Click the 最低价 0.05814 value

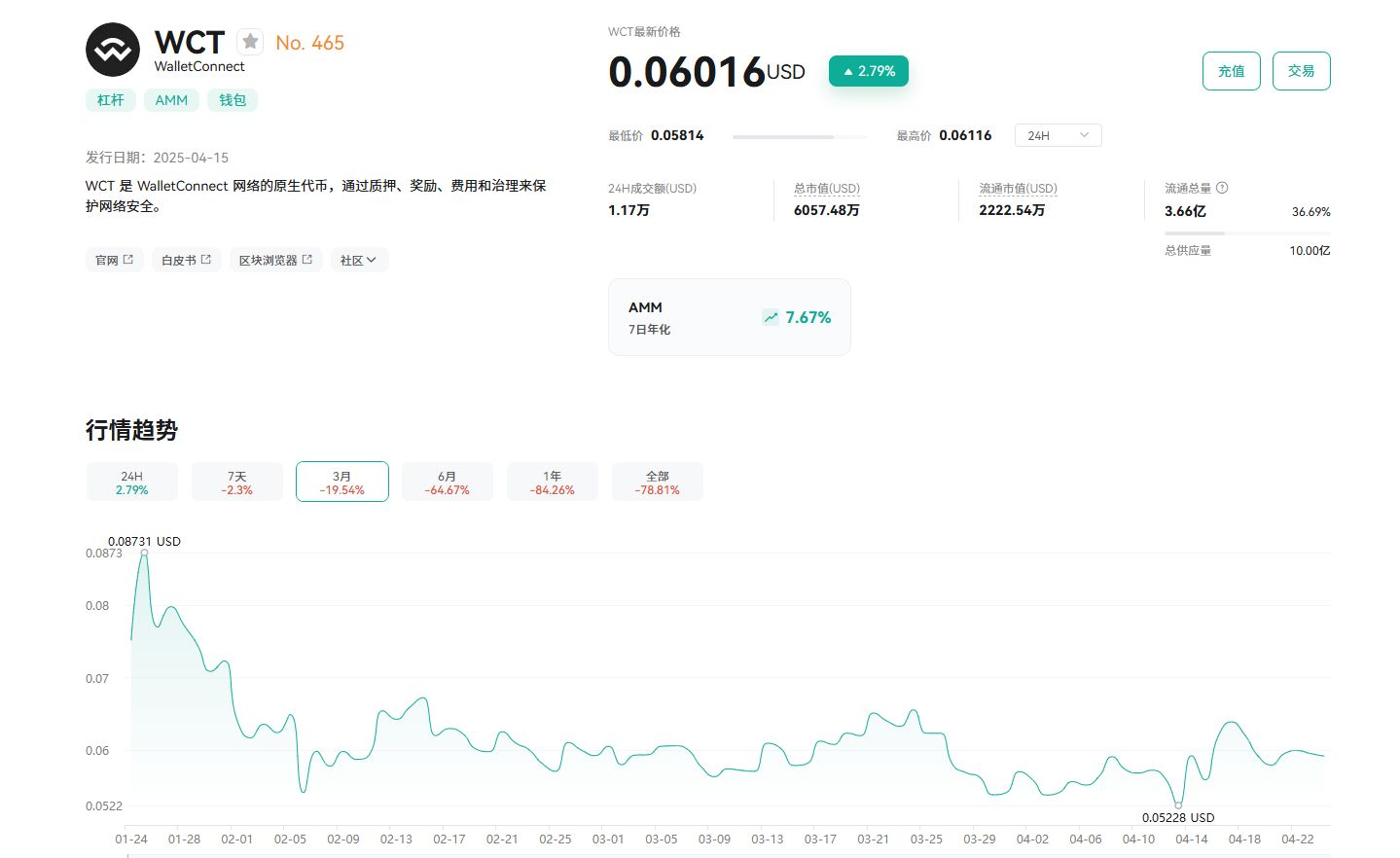tap(677, 135)
